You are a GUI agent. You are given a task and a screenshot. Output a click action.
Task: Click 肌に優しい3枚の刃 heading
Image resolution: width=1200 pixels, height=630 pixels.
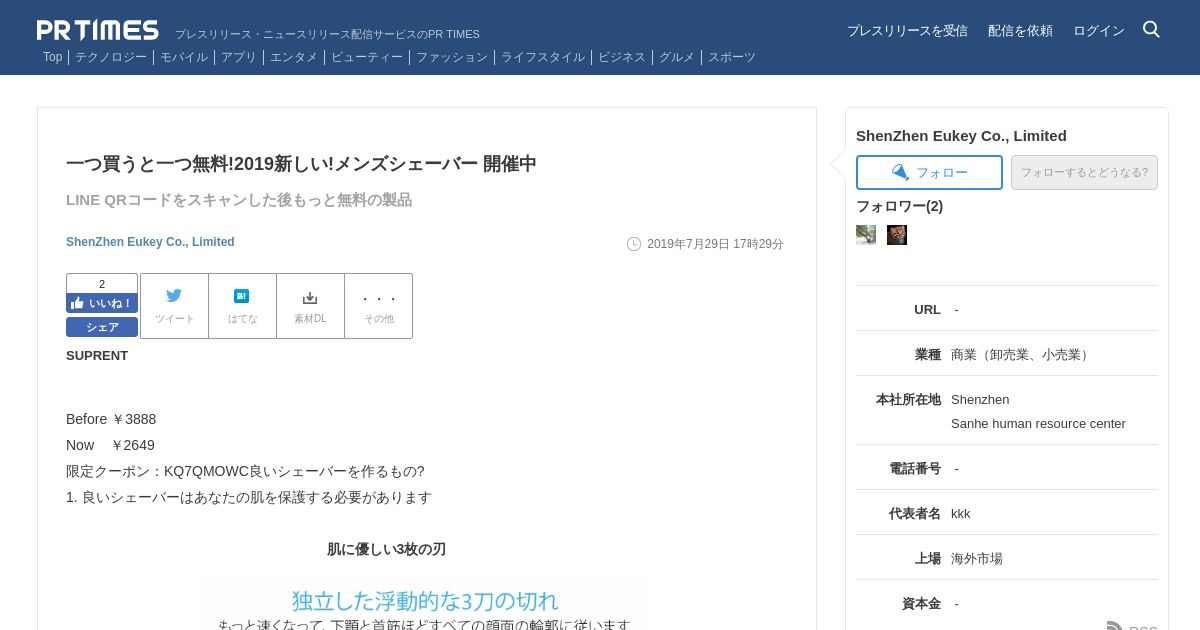click(x=386, y=549)
